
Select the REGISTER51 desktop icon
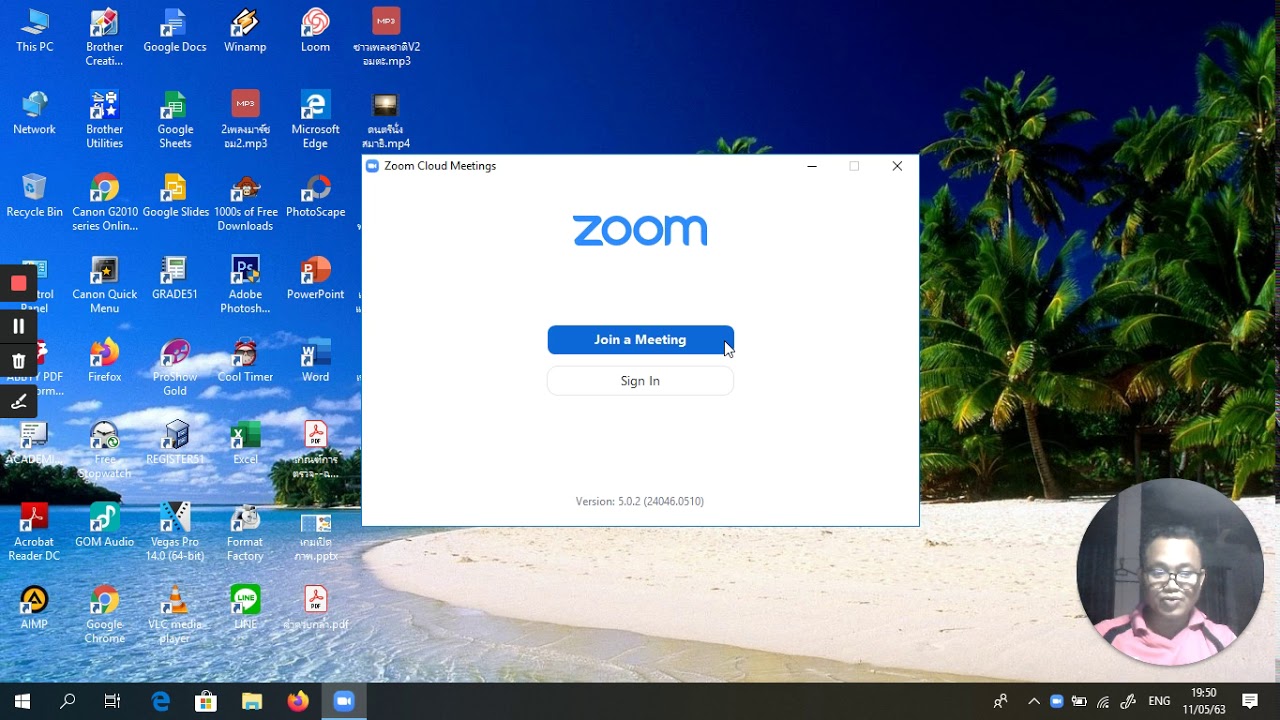coord(175,443)
